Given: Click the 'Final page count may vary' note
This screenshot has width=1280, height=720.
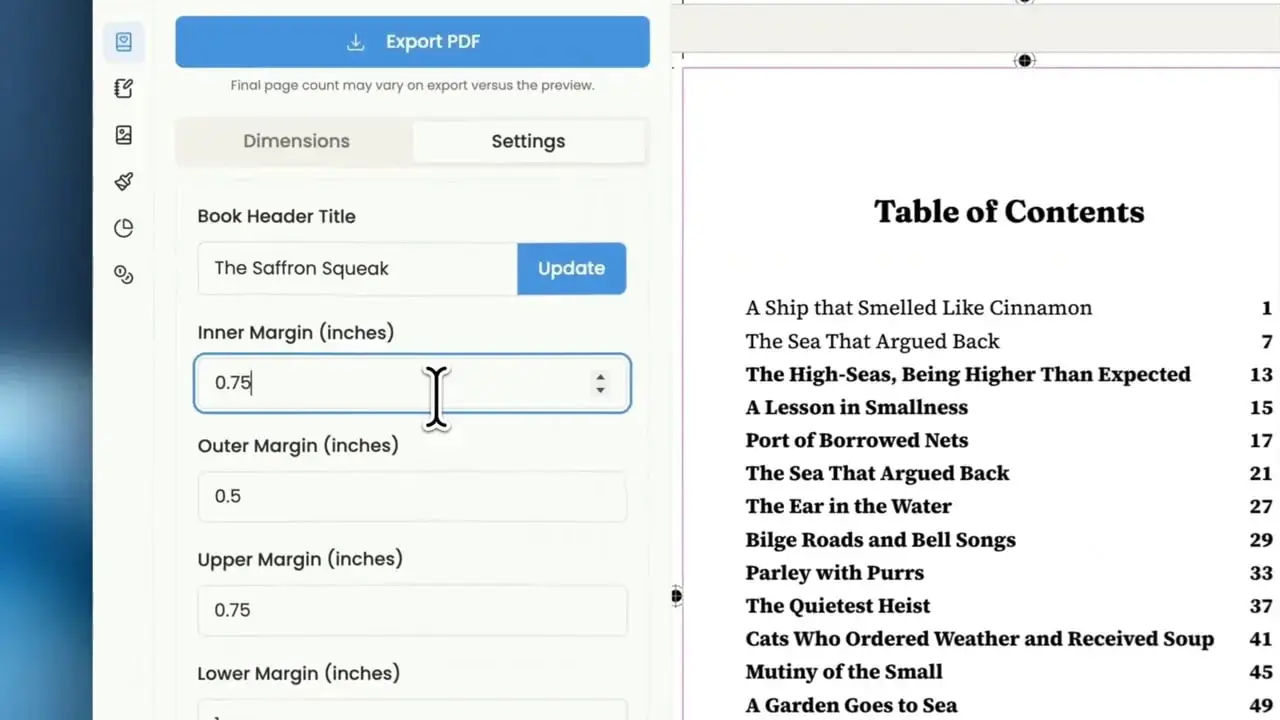Looking at the screenshot, I should point(412,85).
